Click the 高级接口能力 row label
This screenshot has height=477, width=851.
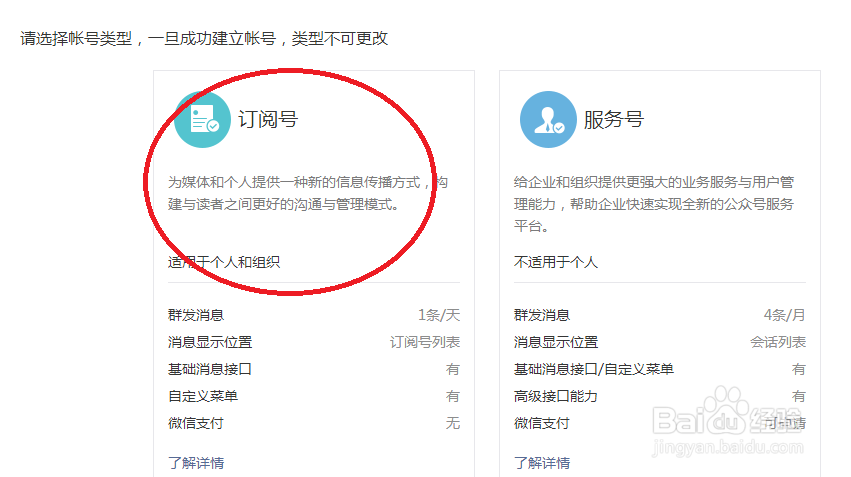pos(556,396)
